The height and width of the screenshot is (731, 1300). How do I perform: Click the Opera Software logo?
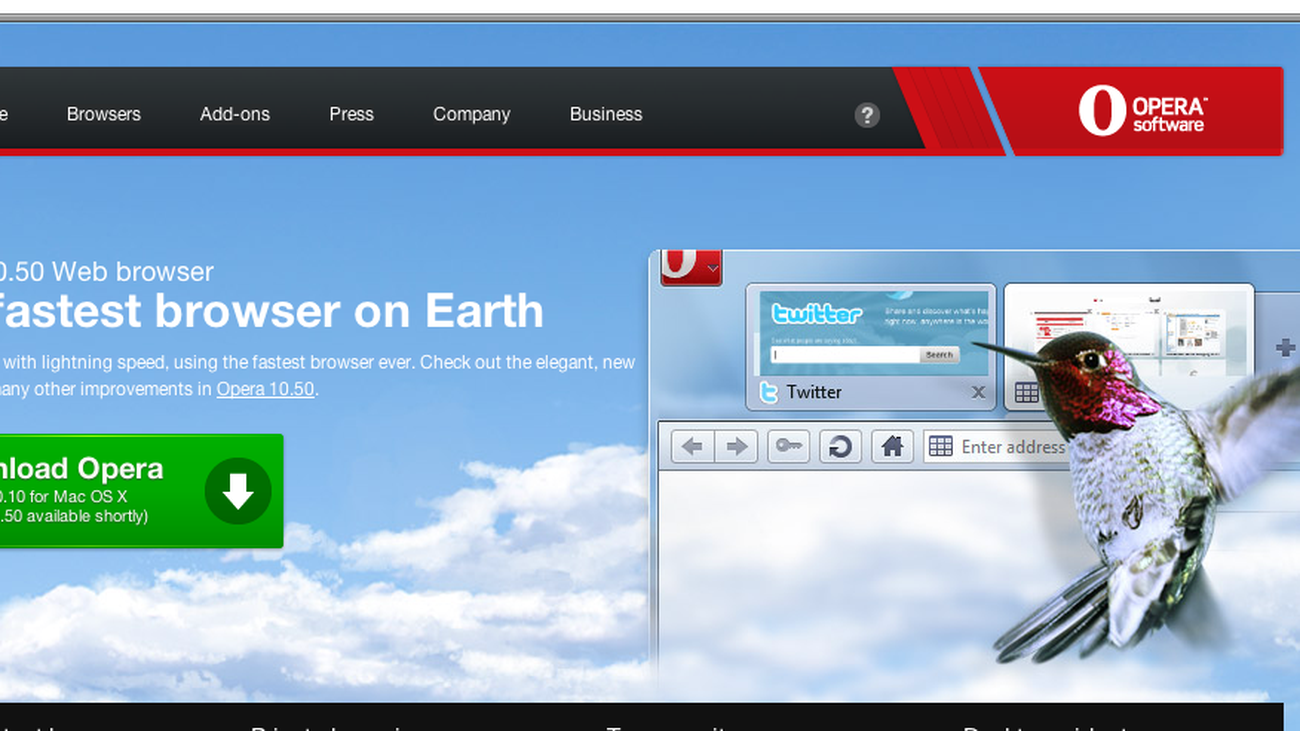click(1141, 111)
